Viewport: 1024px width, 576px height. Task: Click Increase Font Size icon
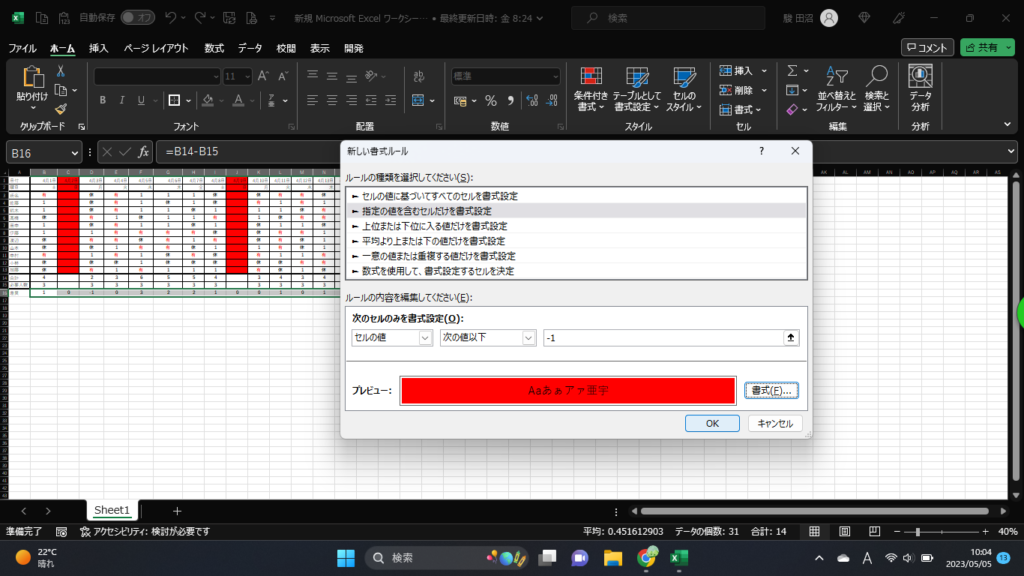click(263, 76)
